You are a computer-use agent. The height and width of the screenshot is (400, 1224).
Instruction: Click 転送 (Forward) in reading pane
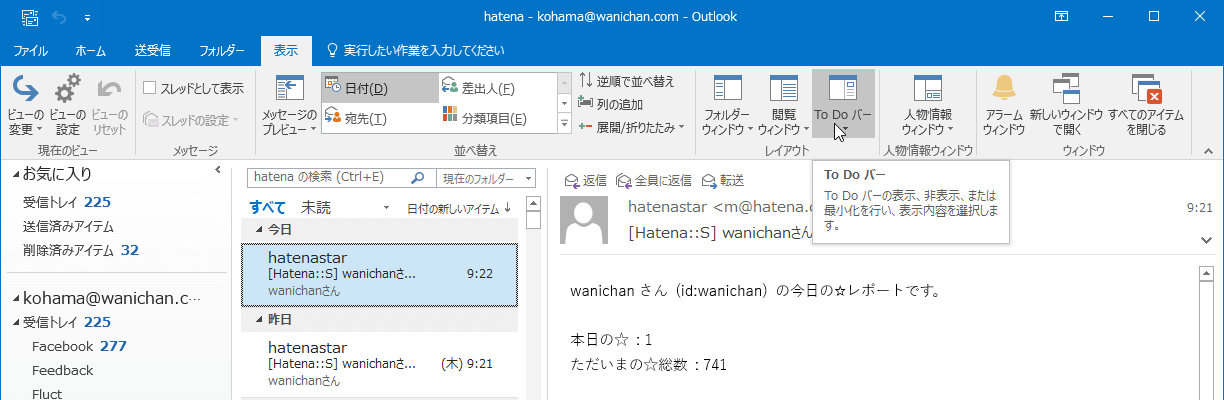pyautogui.click(x=723, y=180)
